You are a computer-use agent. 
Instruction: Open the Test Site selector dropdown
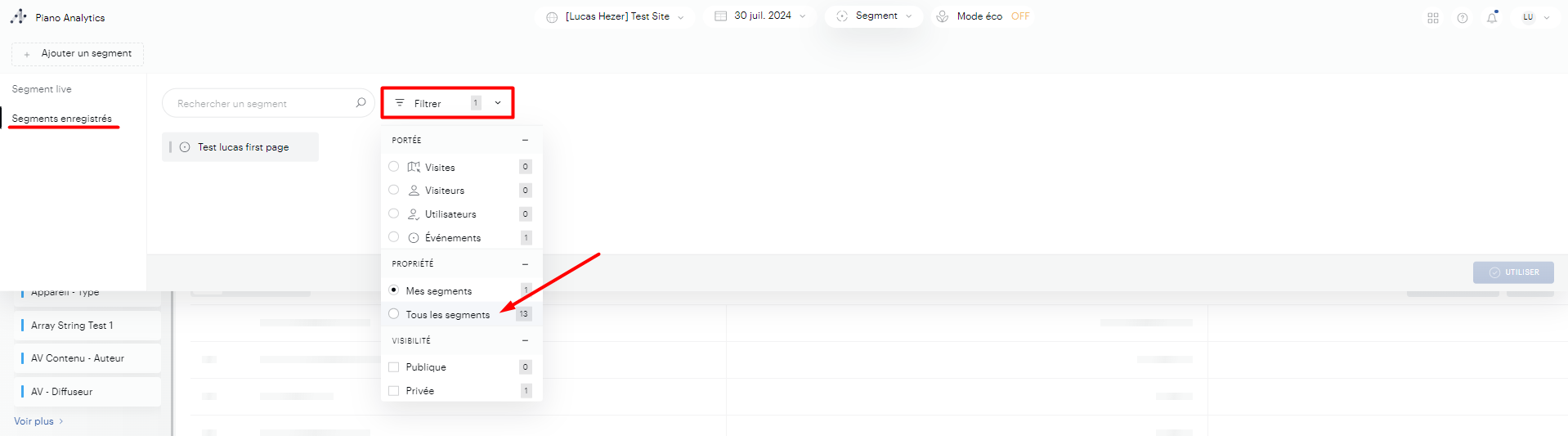(616, 16)
